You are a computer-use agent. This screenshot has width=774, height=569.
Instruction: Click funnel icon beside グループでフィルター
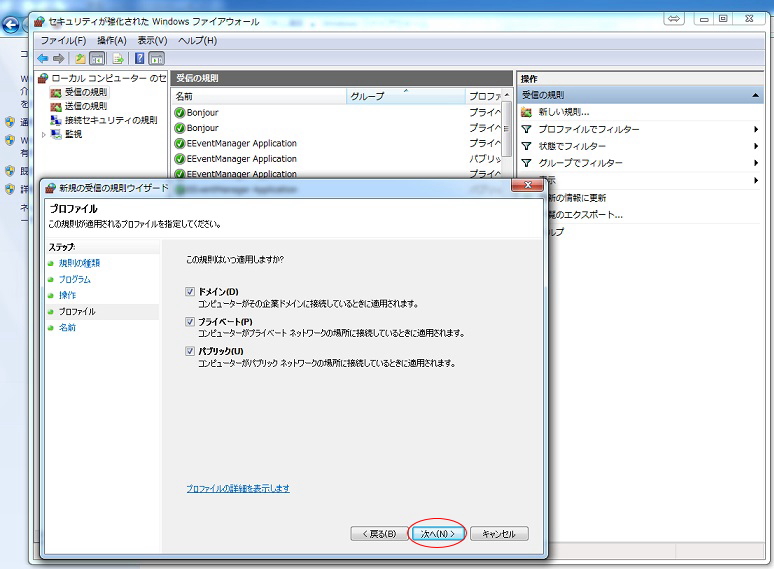[x=526, y=163]
